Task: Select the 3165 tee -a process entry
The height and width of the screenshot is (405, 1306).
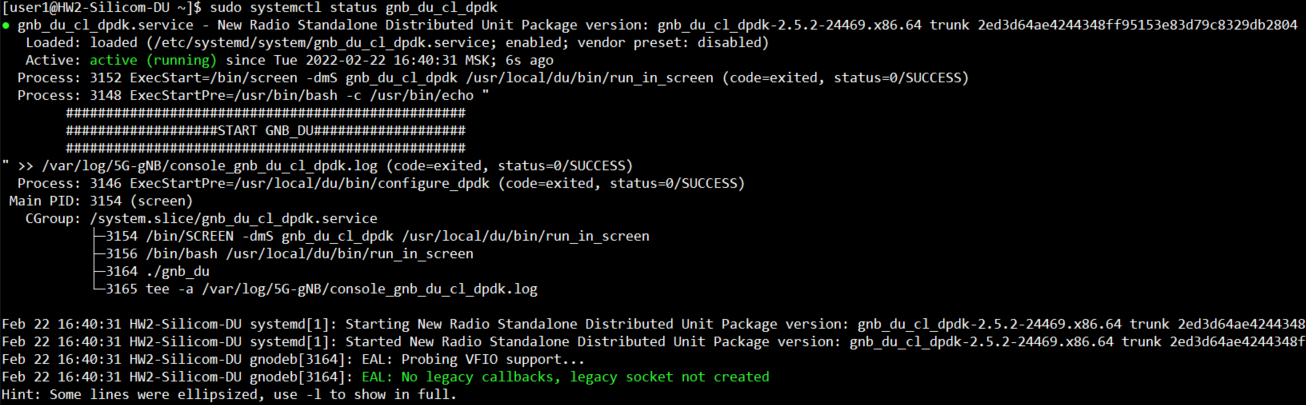Action: coord(322,289)
